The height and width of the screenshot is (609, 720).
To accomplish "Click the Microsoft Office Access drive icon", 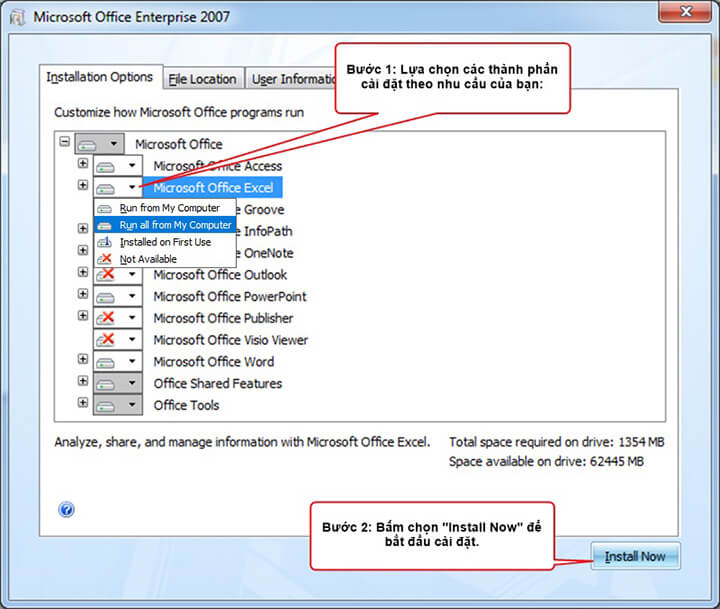I will click(107, 166).
